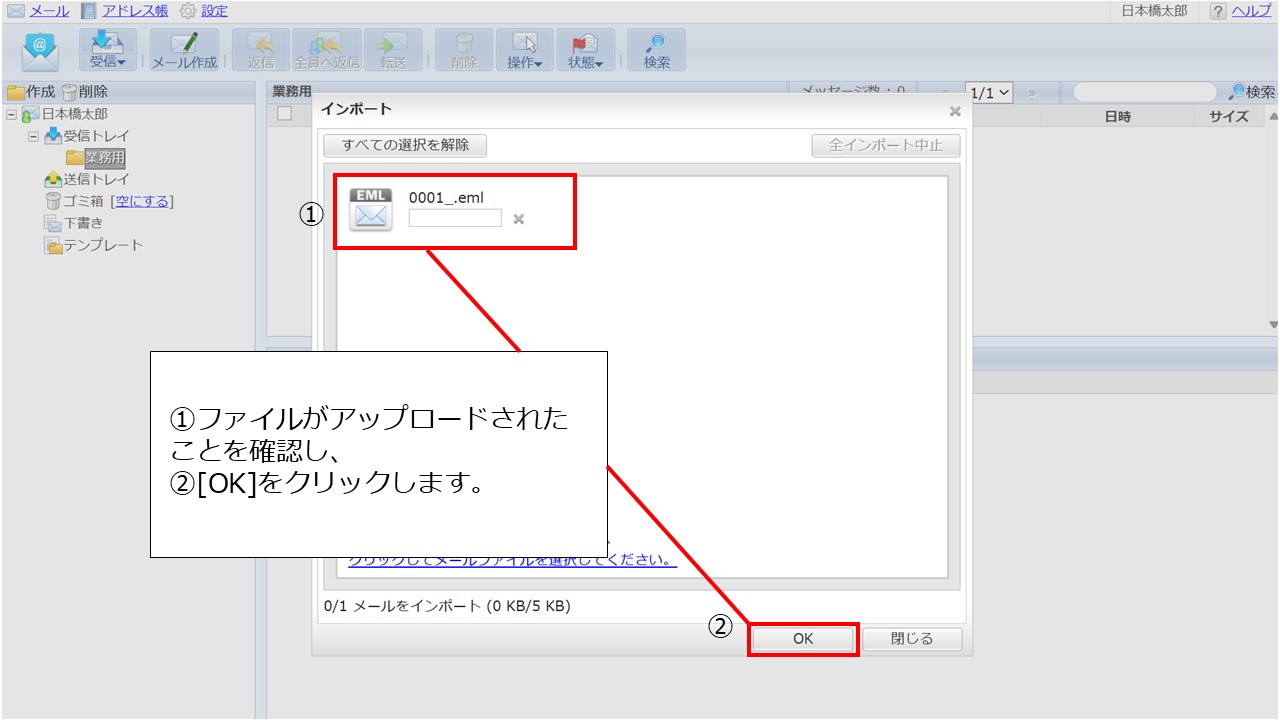Click the message list scrollbar down arrow
This screenshot has height=720, width=1280.
[1273, 325]
